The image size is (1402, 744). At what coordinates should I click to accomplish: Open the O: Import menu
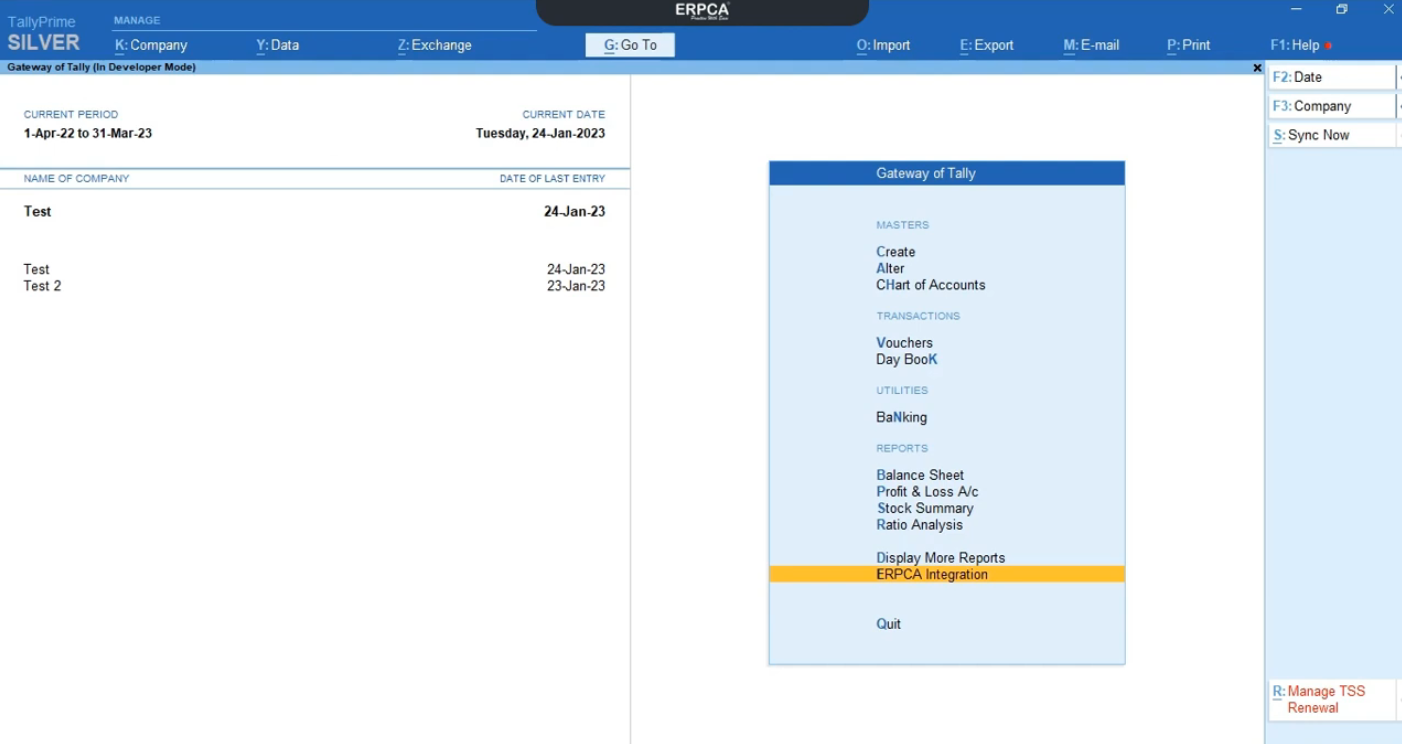[x=883, y=45]
